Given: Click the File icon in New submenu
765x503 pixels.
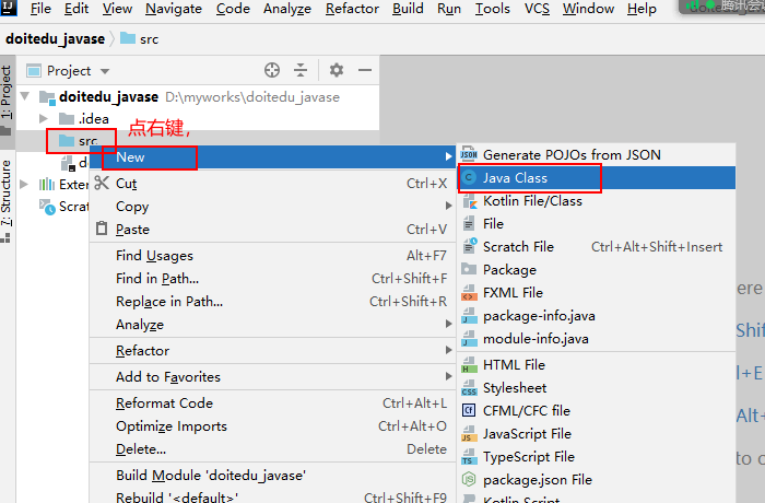Looking at the screenshot, I should coord(469,224).
